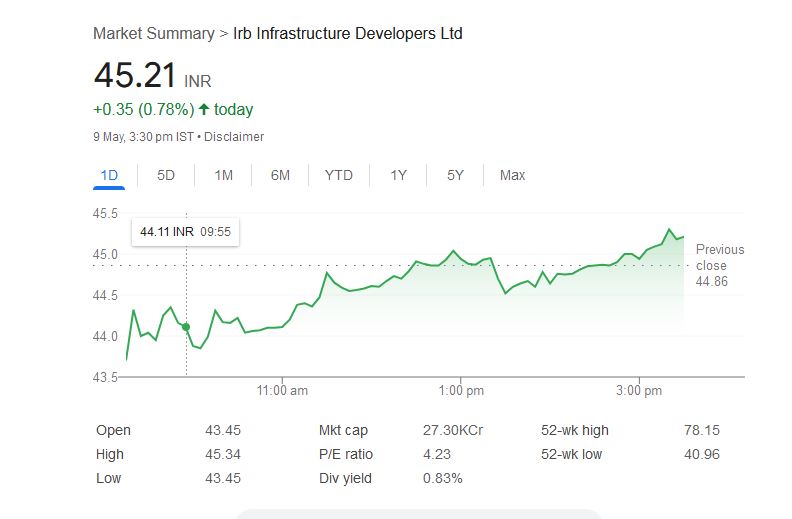Click the 44.11 INR 09:55 tooltip
This screenshot has height=519, width=792.
(x=185, y=232)
